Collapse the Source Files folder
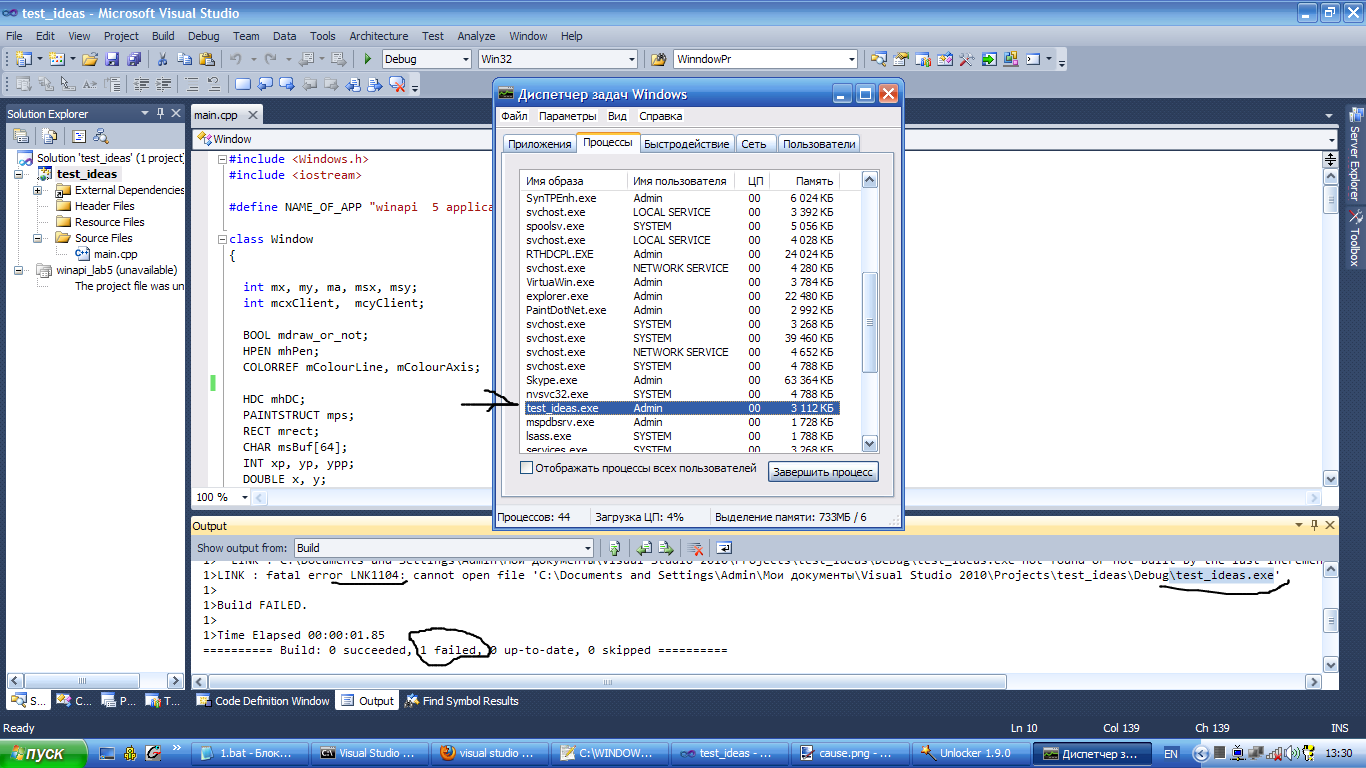The width and height of the screenshot is (1366, 768). click(38, 238)
